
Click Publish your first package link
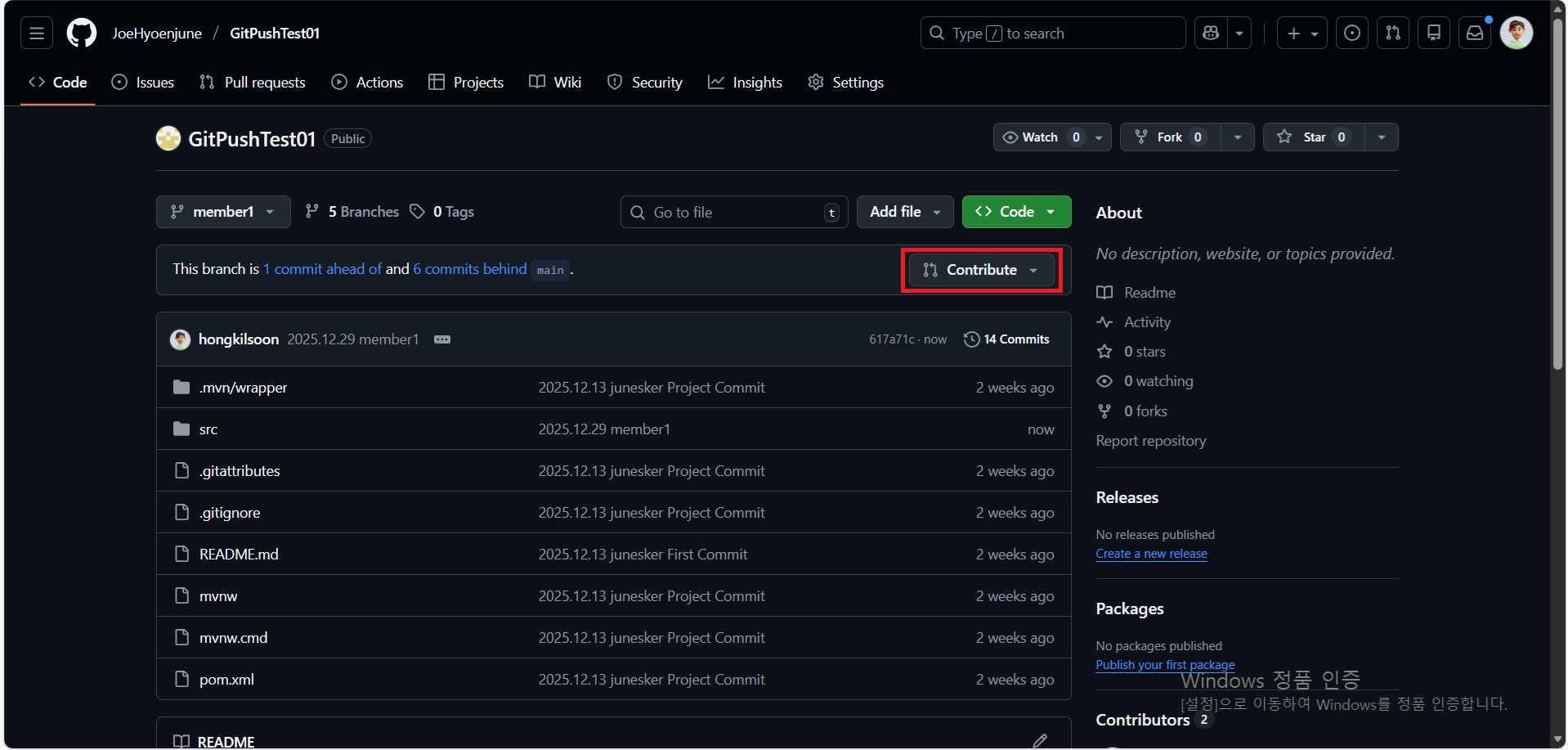1165,665
